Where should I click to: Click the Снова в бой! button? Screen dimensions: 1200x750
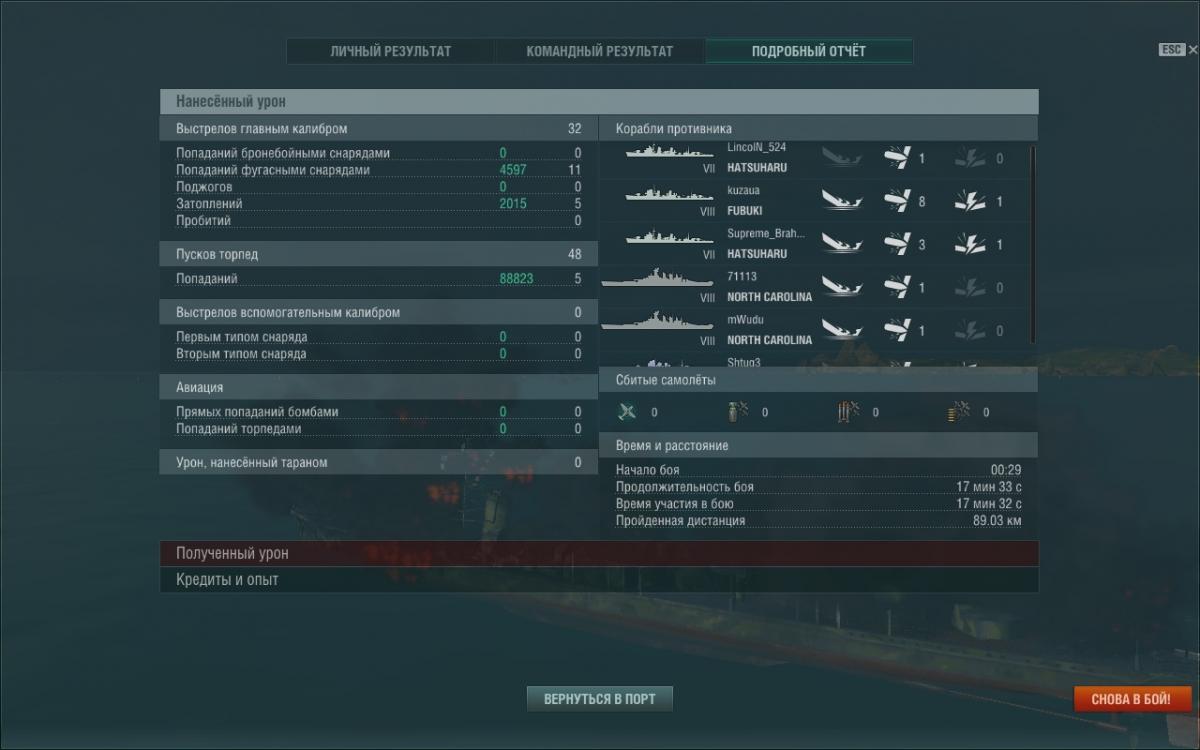[x=1133, y=699]
